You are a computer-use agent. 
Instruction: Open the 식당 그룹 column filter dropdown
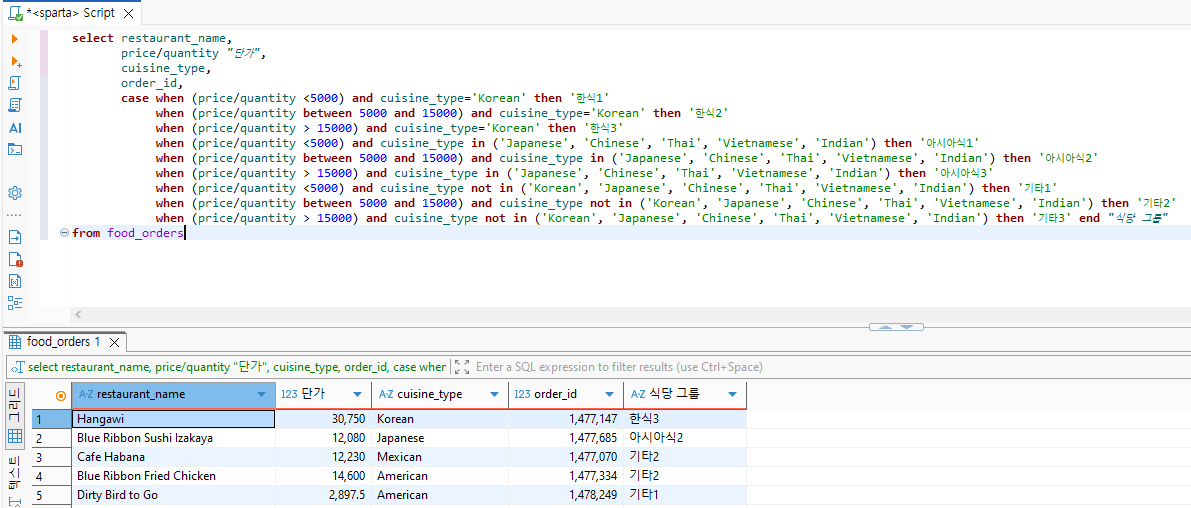click(732, 395)
